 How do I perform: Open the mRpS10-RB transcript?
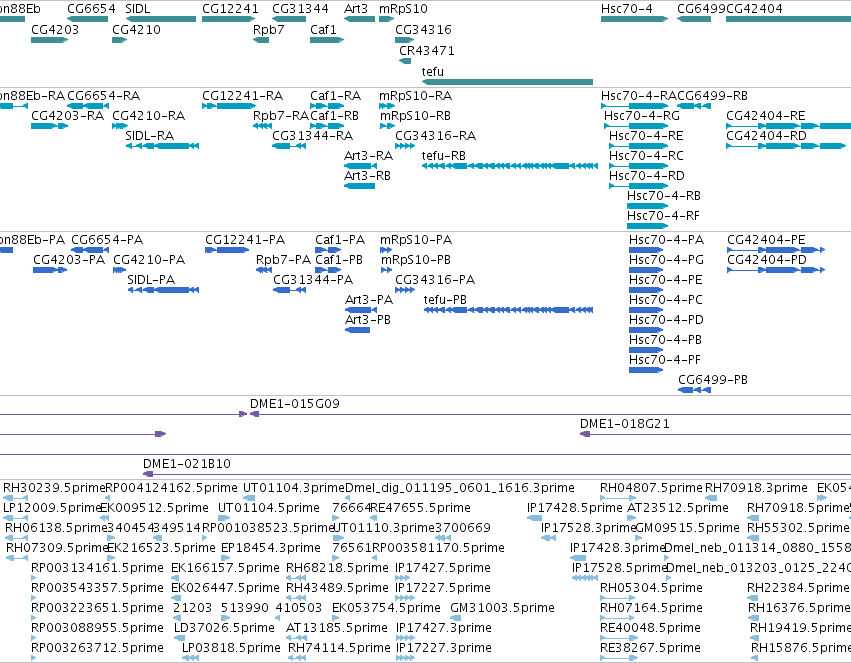coord(387,126)
